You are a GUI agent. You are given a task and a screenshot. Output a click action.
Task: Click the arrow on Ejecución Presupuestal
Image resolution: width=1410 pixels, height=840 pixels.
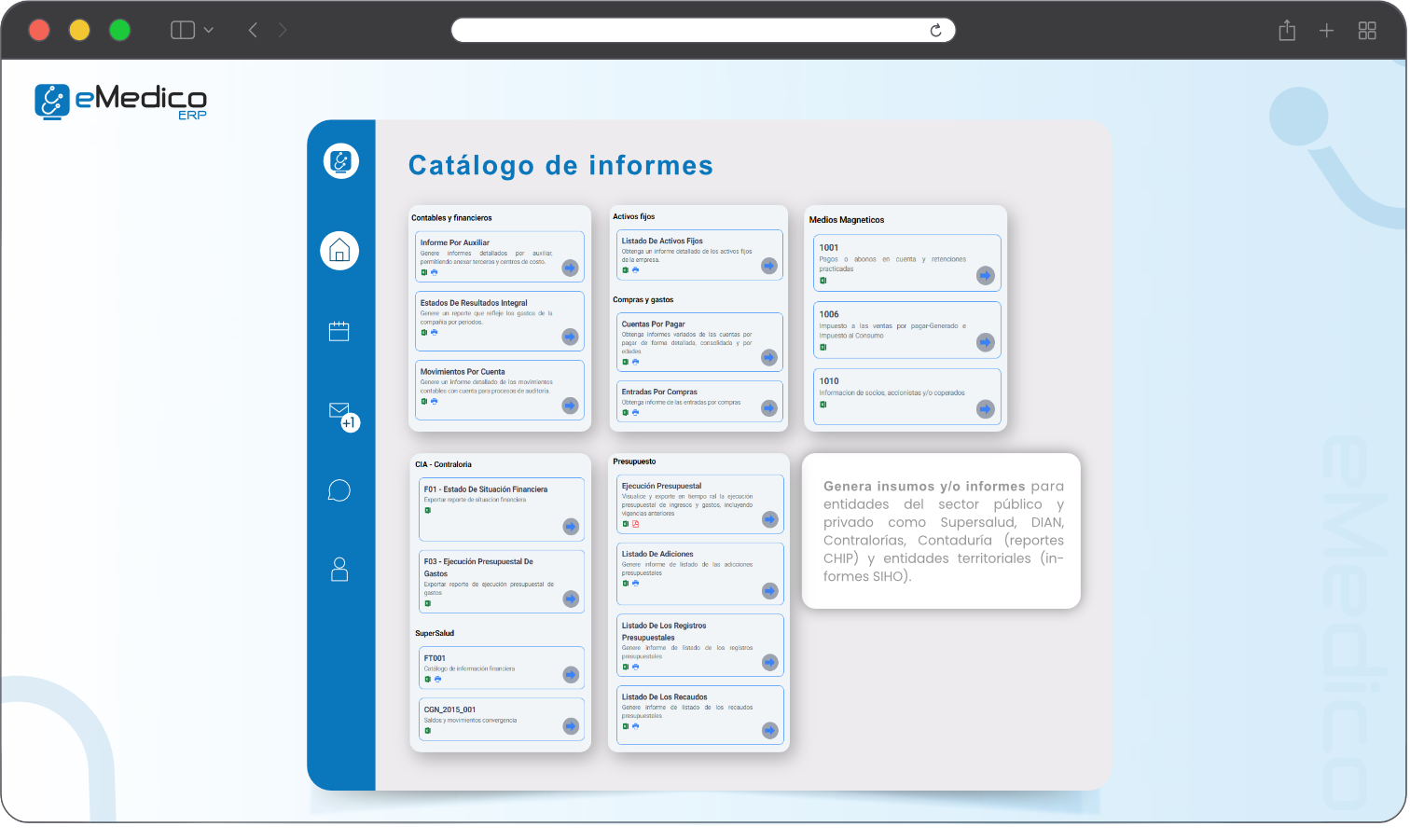tap(770, 519)
